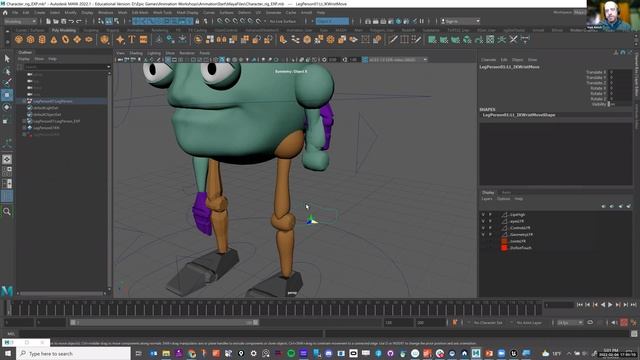Toggle visibility V of first display layer

(483, 214)
